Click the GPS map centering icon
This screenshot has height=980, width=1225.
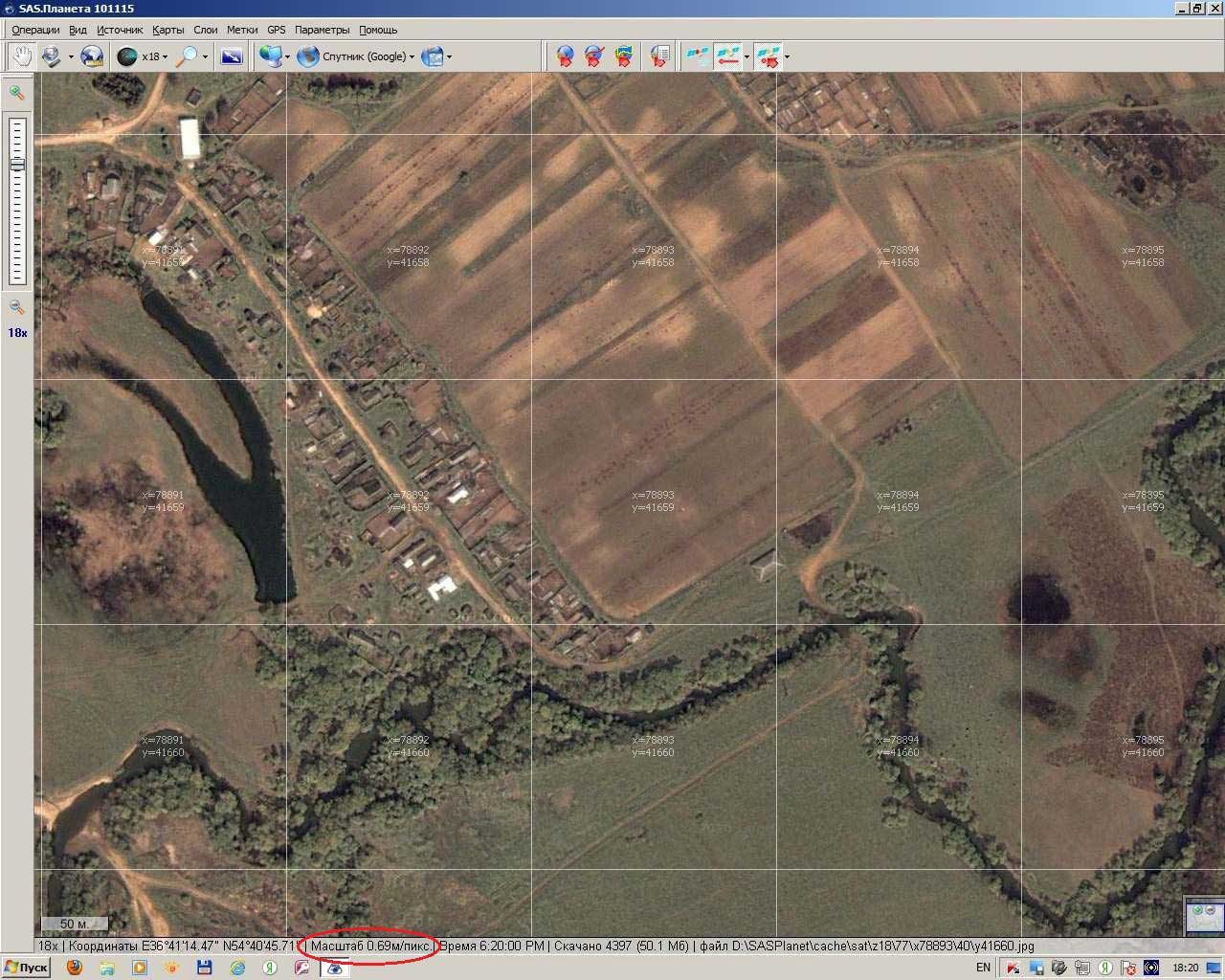coord(768,56)
